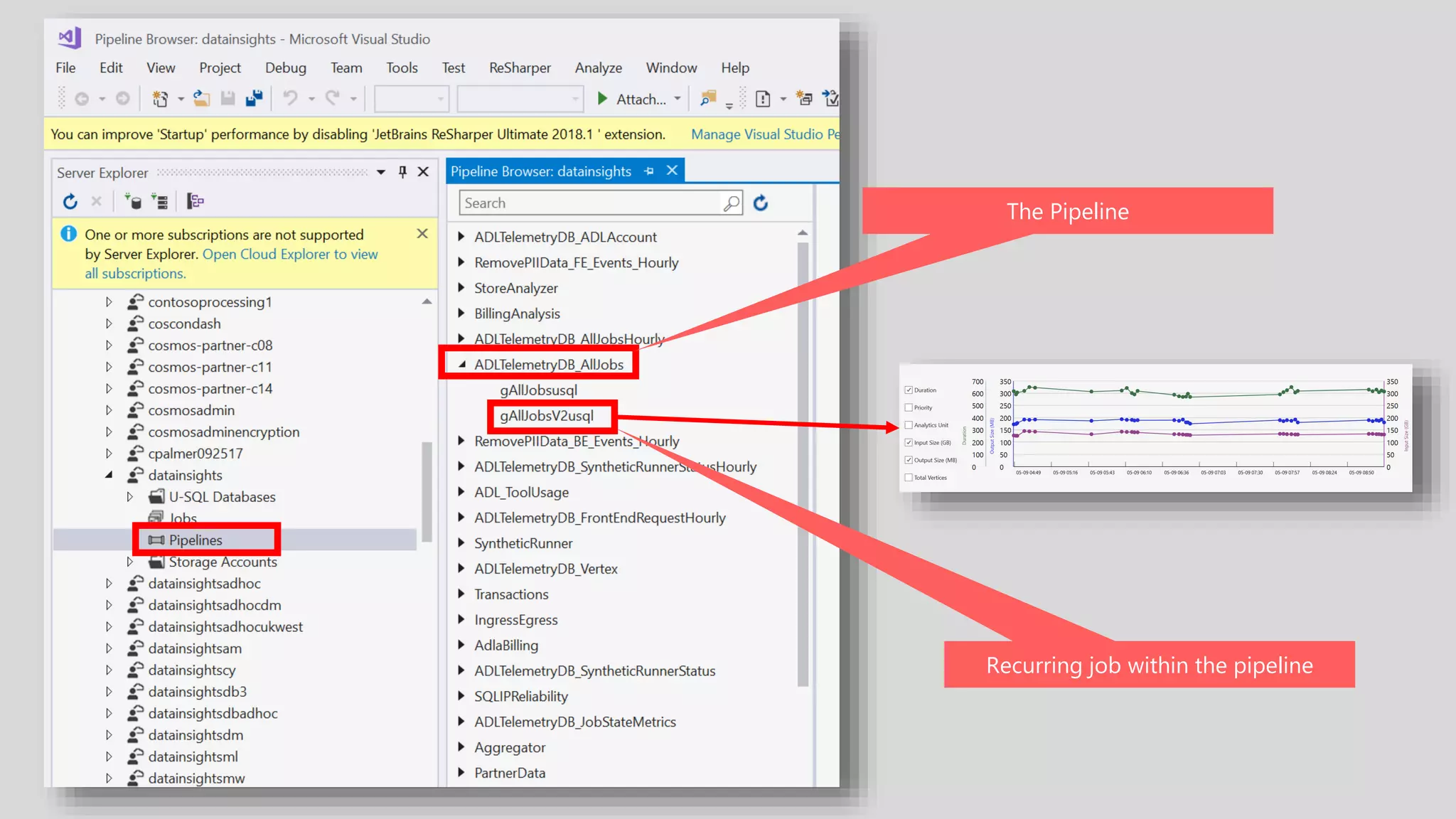Click the Attach... button
1456x819 pixels.
coord(641,99)
